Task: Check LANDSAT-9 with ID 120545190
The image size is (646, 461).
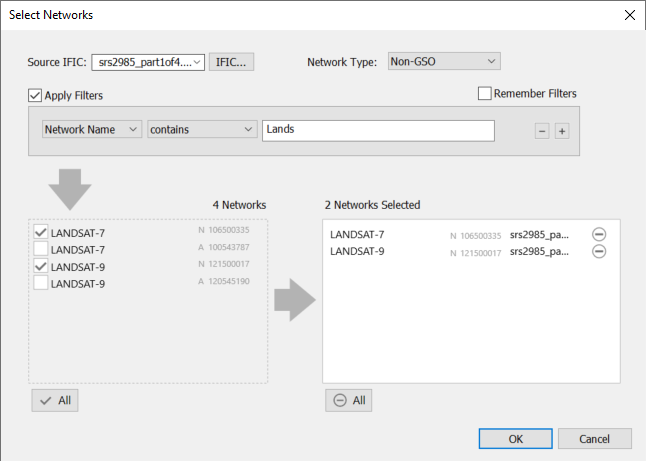Action: (x=41, y=283)
